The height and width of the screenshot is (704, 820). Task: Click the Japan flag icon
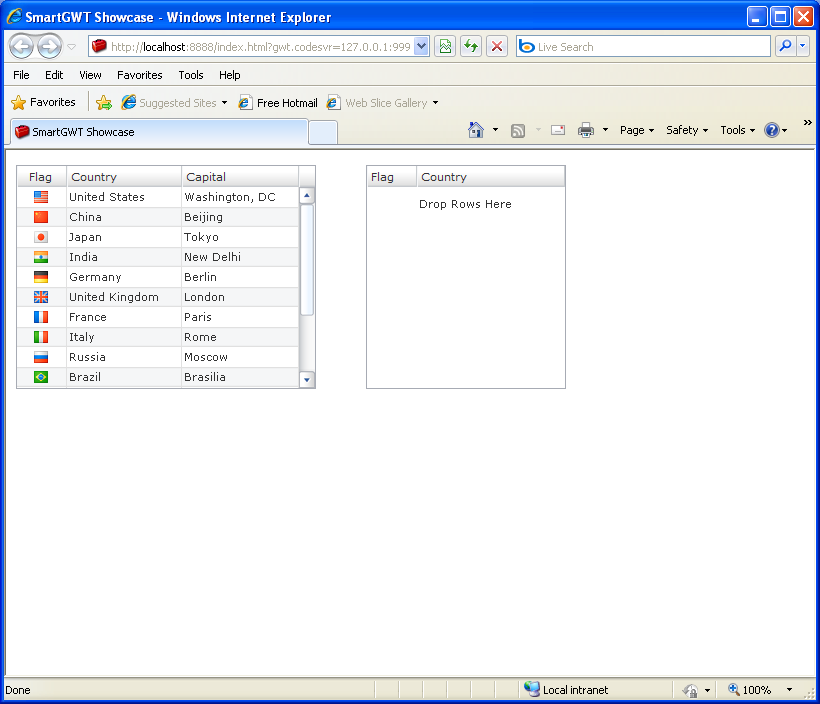pyautogui.click(x=41, y=237)
